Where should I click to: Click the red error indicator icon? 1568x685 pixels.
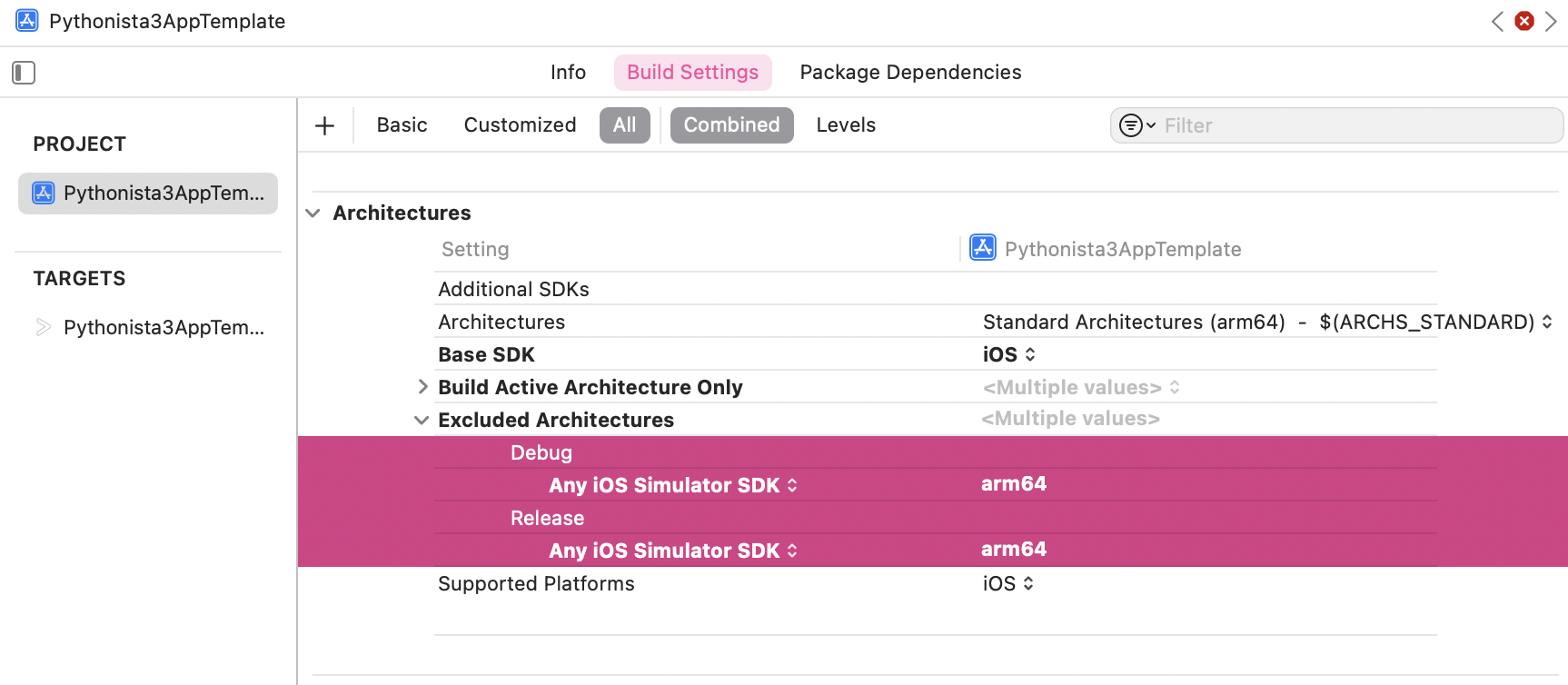(x=1524, y=21)
